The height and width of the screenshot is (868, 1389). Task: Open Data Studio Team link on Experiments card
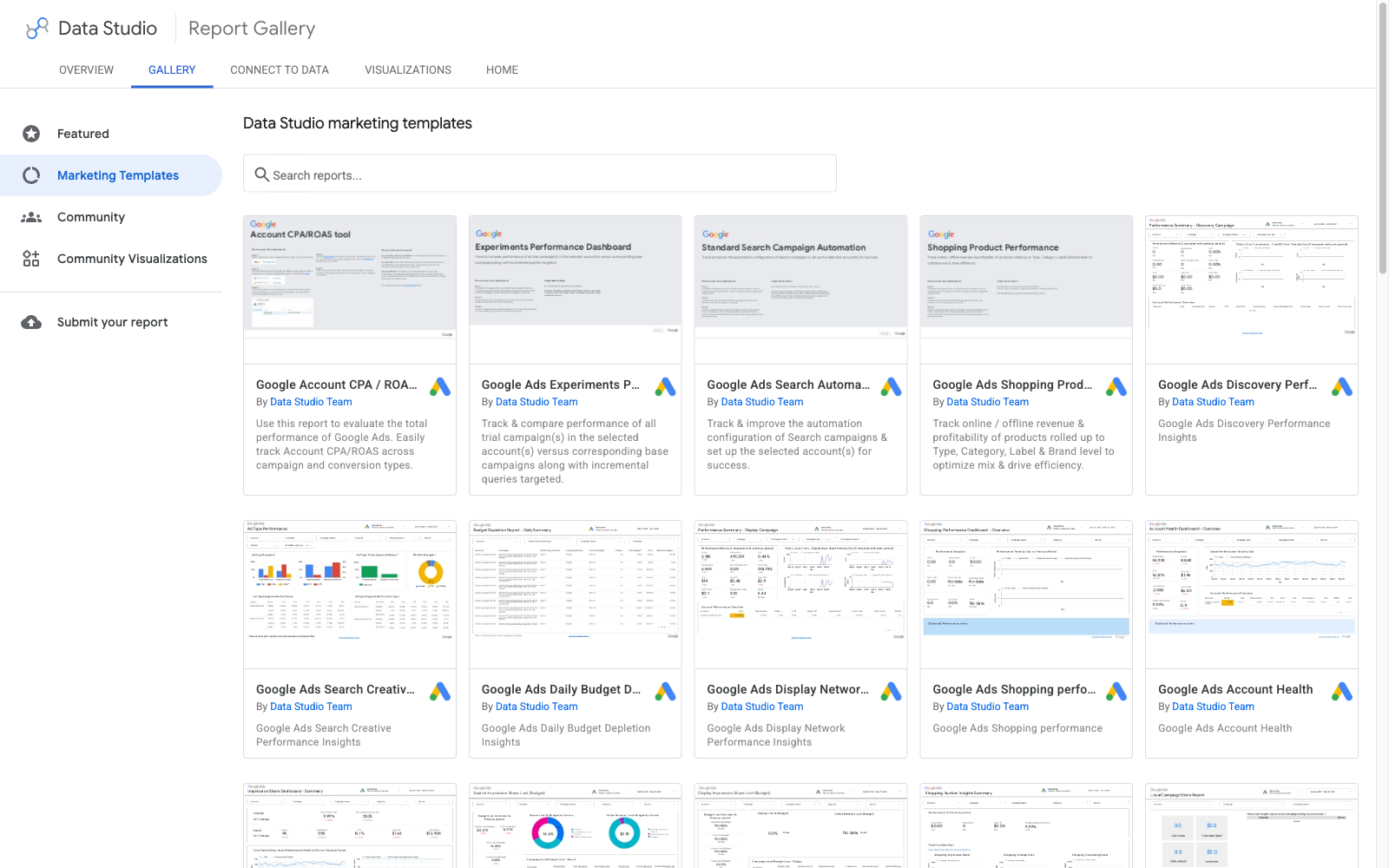[537, 402]
